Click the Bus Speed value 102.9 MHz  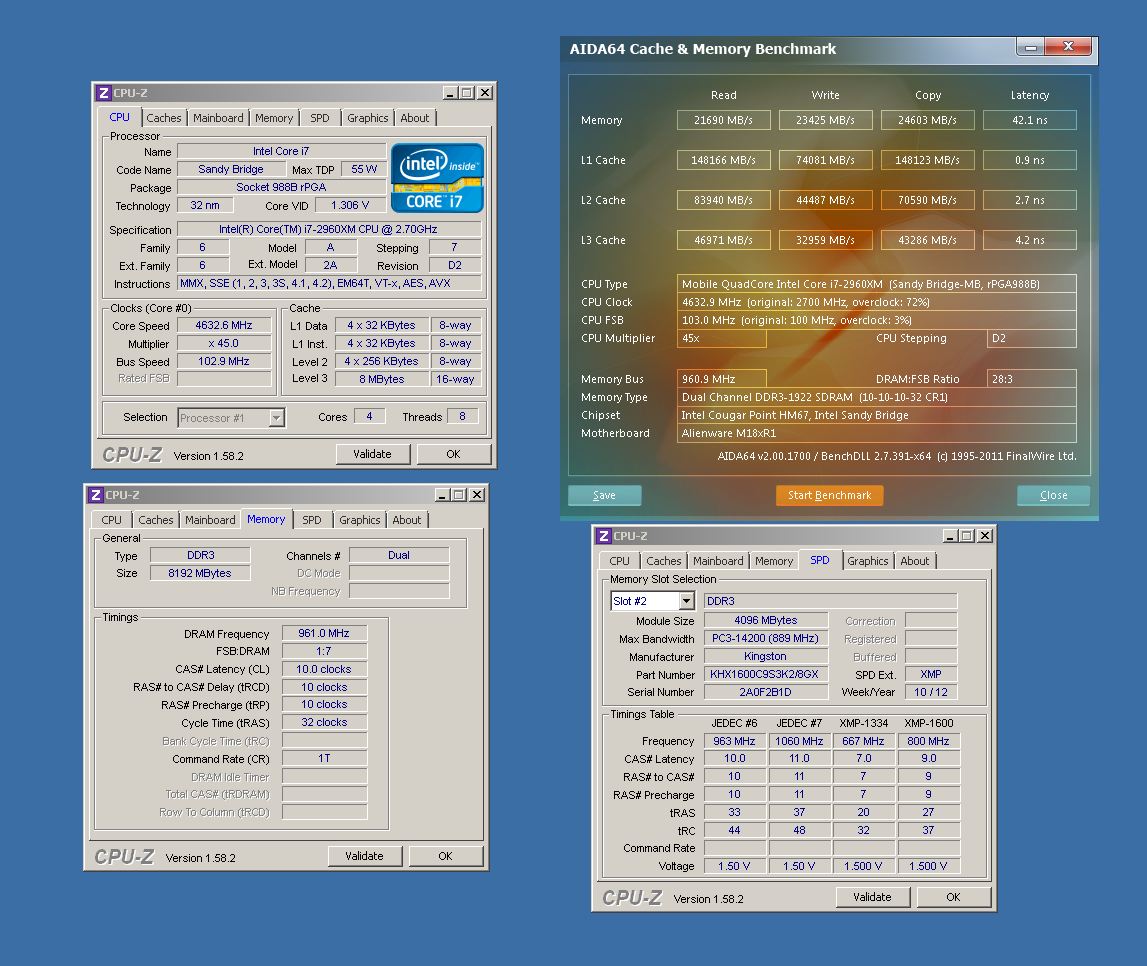pos(224,361)
